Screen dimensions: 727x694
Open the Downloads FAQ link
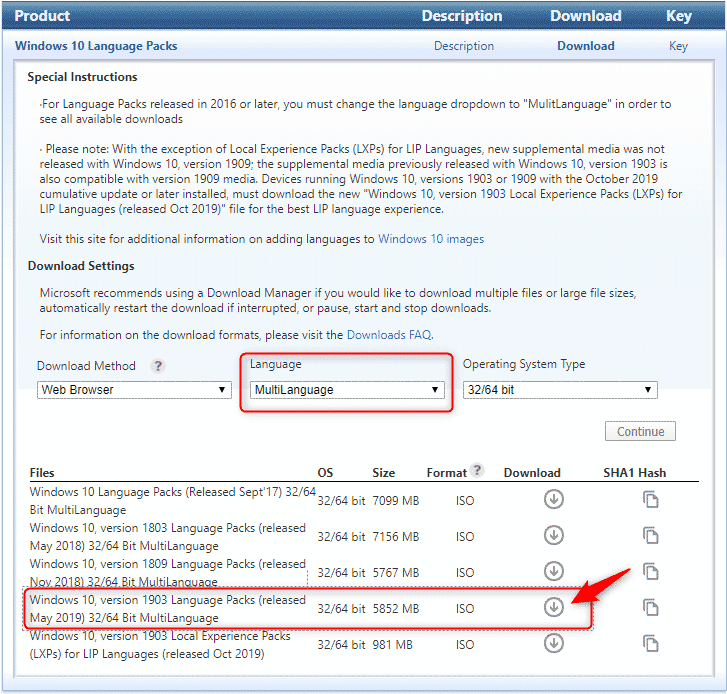click(x=389, y=335)
